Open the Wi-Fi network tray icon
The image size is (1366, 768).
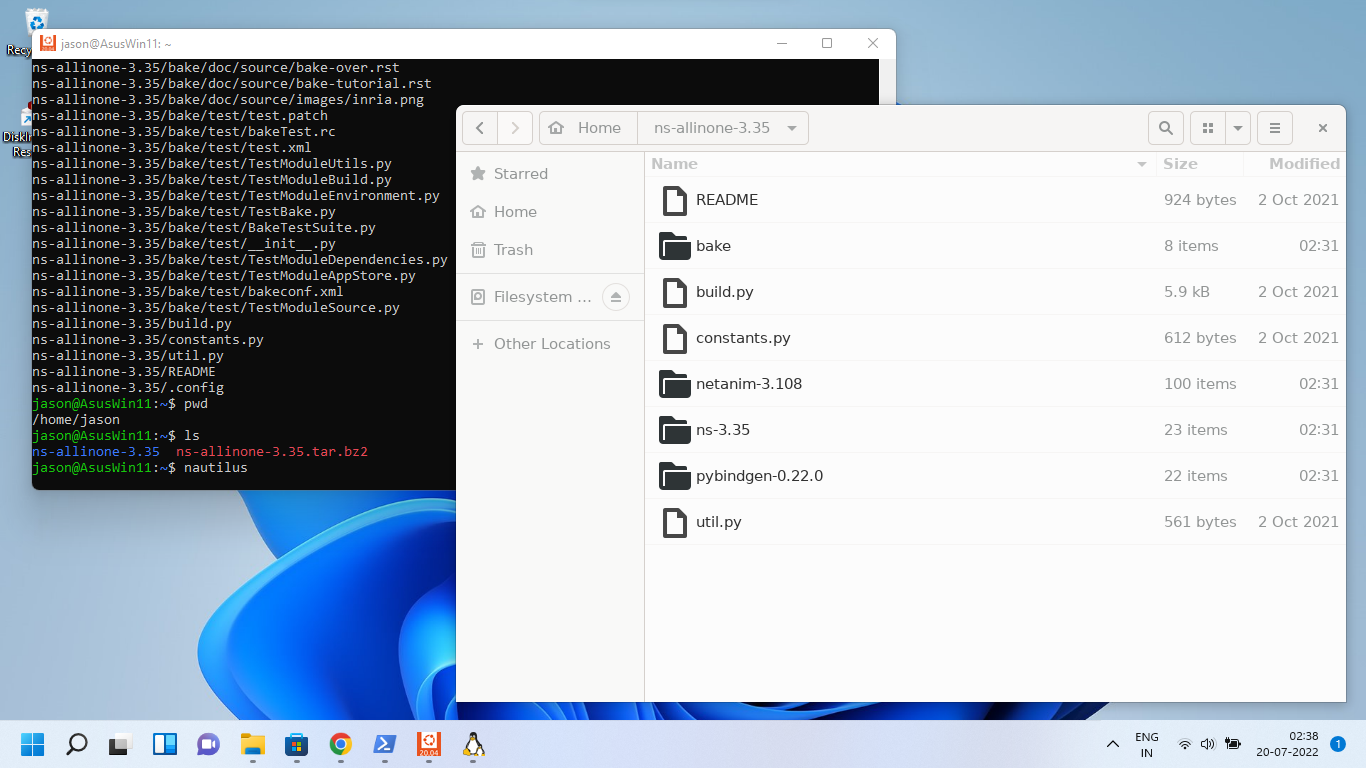pyautogui.click(x=1185, y=744)
